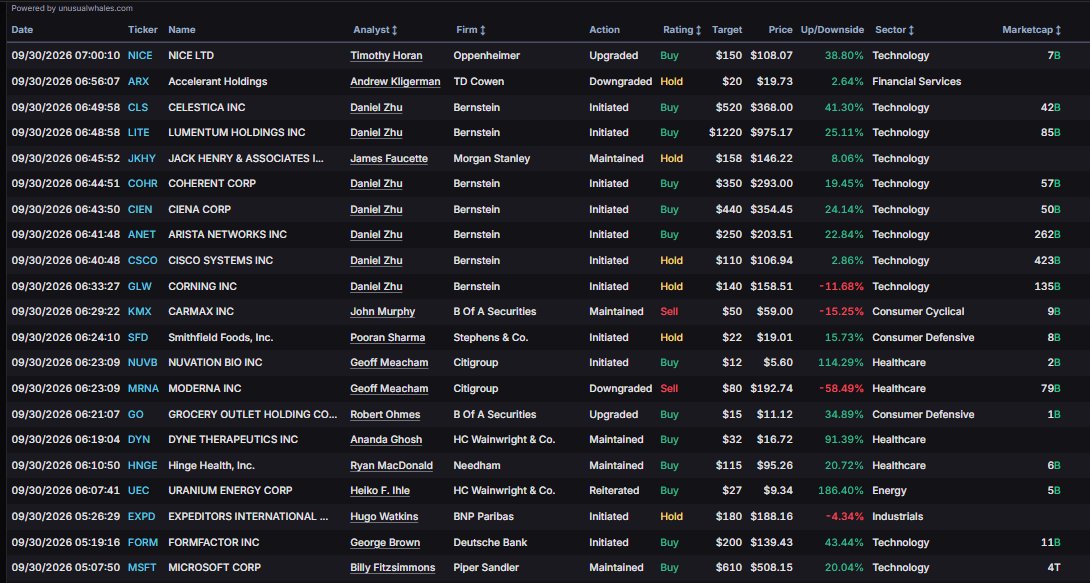Sort table by Firm column arrows
Viewport: 1090px width, 583px height.
[x=482, y=30]
